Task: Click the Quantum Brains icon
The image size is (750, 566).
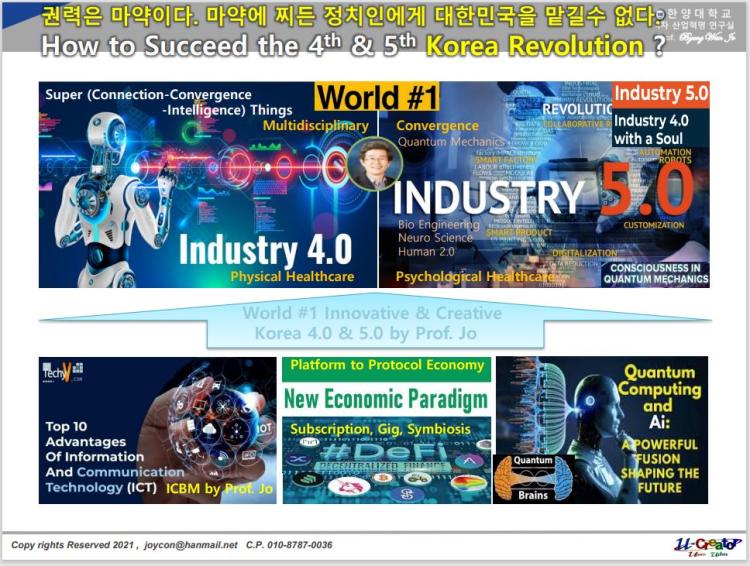Action: (x=533, y=477)
